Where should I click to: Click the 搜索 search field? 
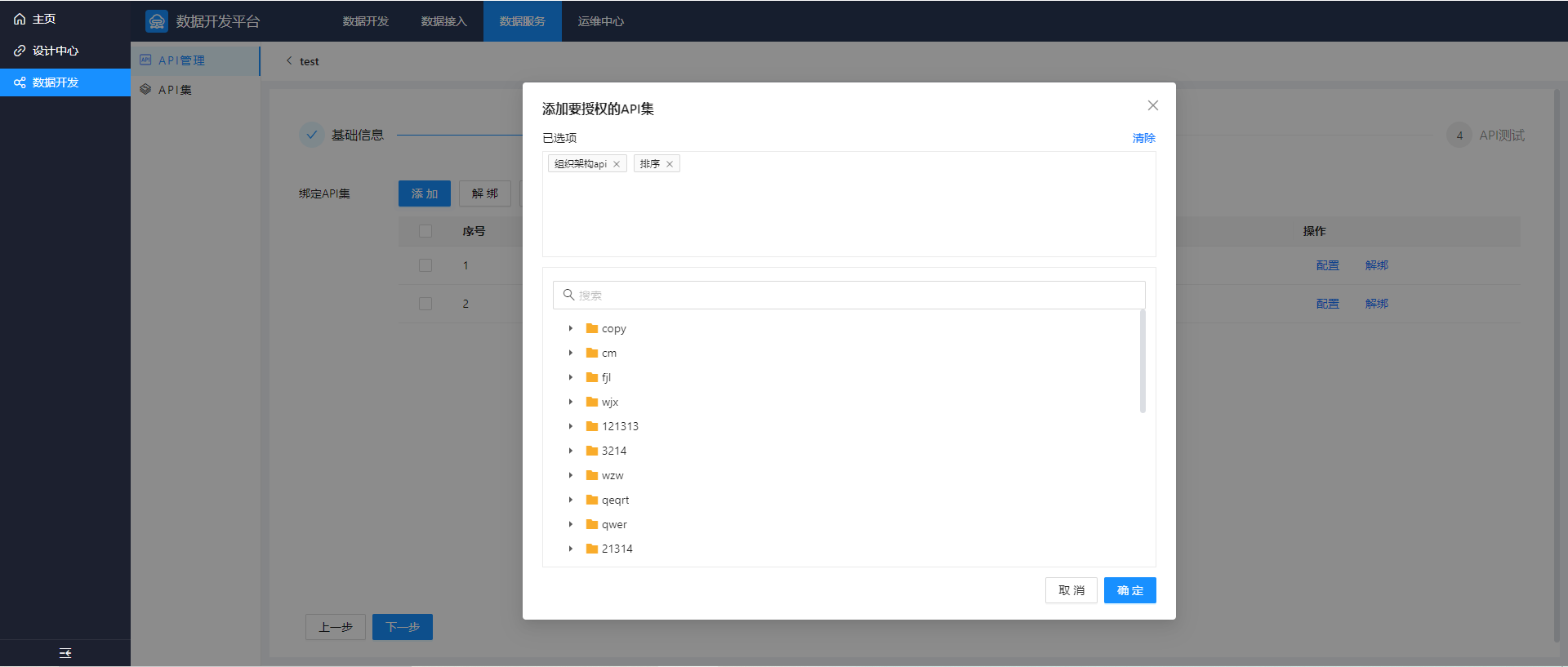tap(849, 295)
